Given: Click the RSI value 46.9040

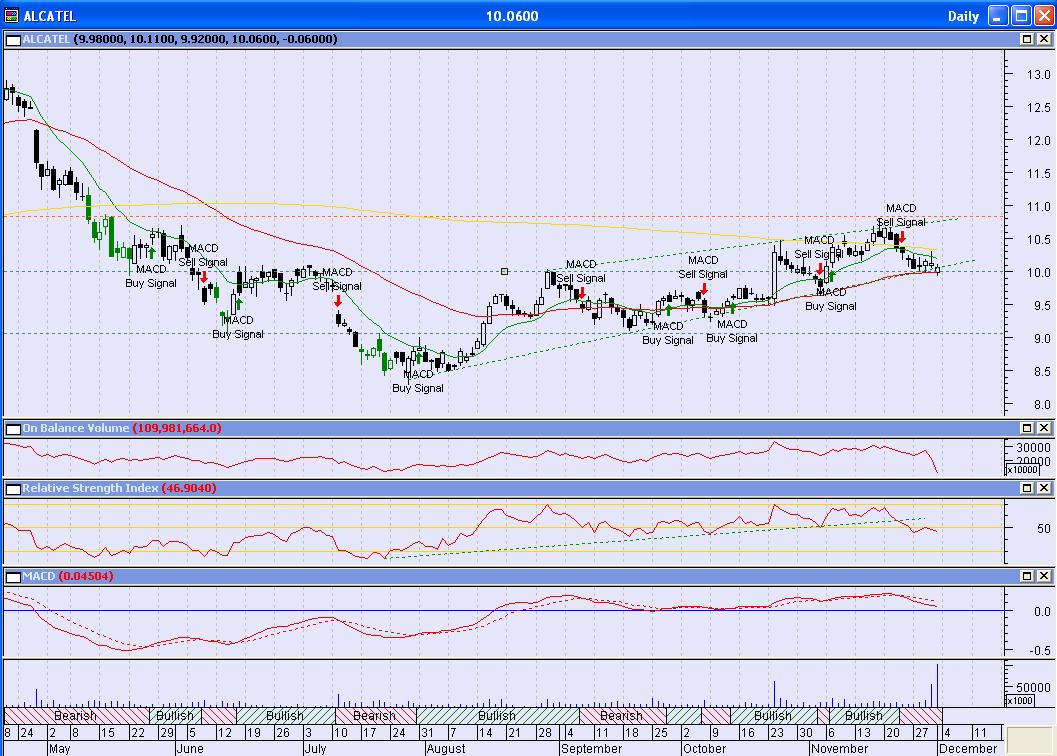Looking at the screenshot, I should tap(189, 488).
